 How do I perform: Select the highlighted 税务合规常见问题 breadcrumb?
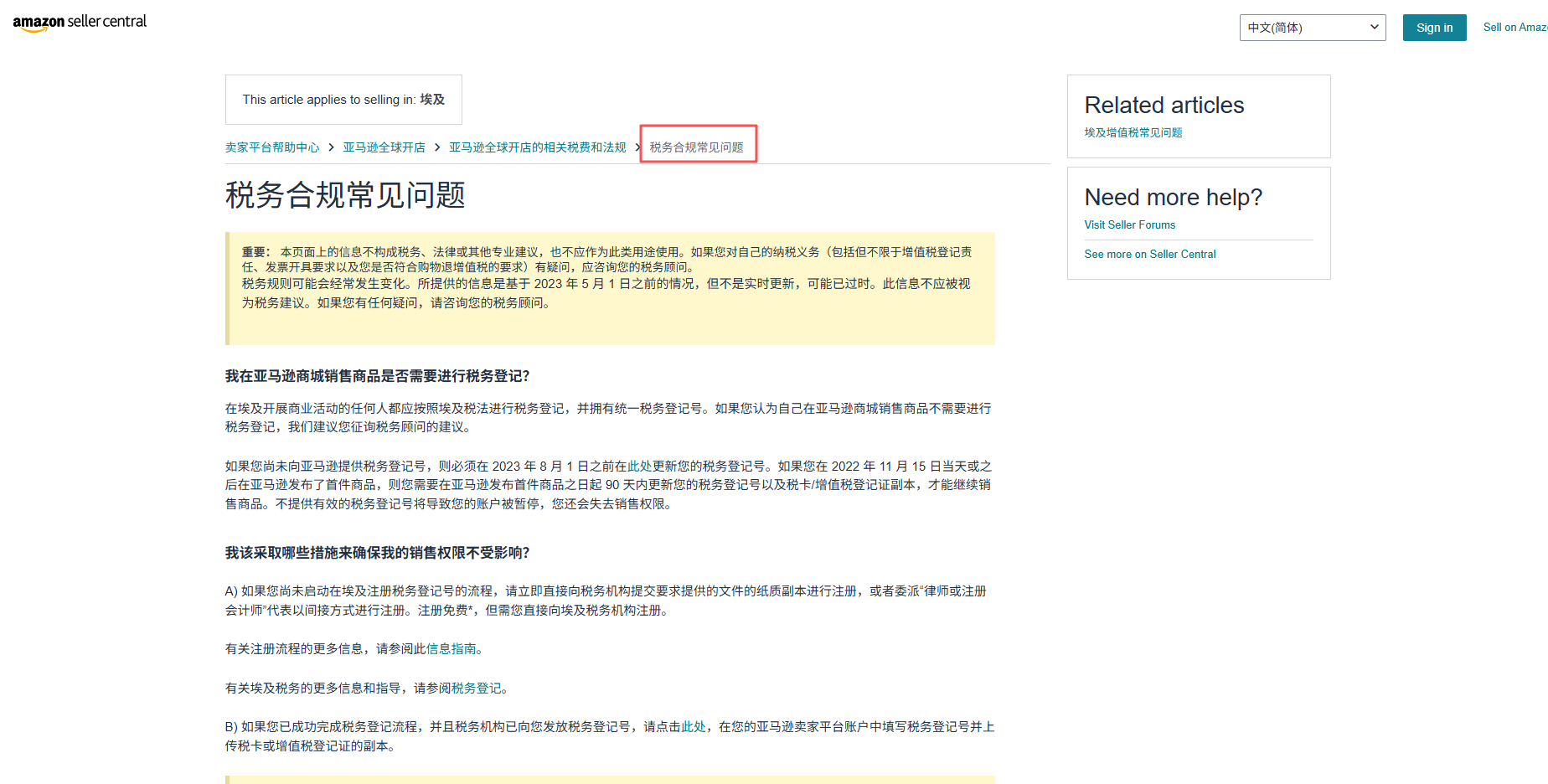coord(698,147)
